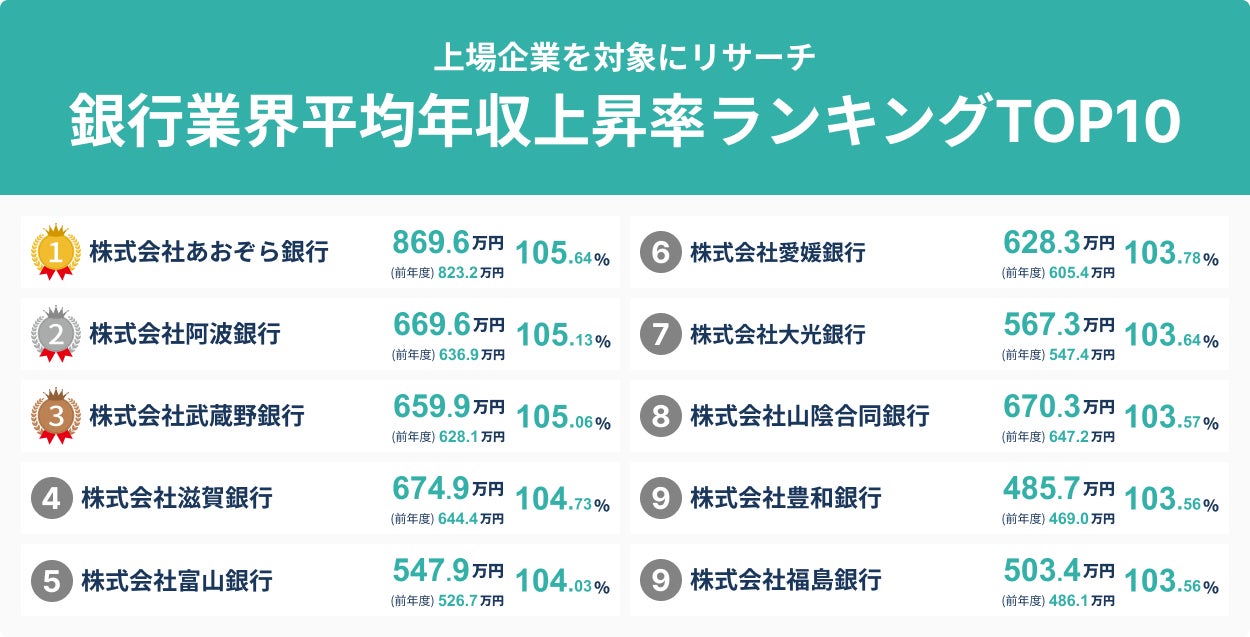Click the 株式会社滋賀銀行 entry name

click(177, 497)
